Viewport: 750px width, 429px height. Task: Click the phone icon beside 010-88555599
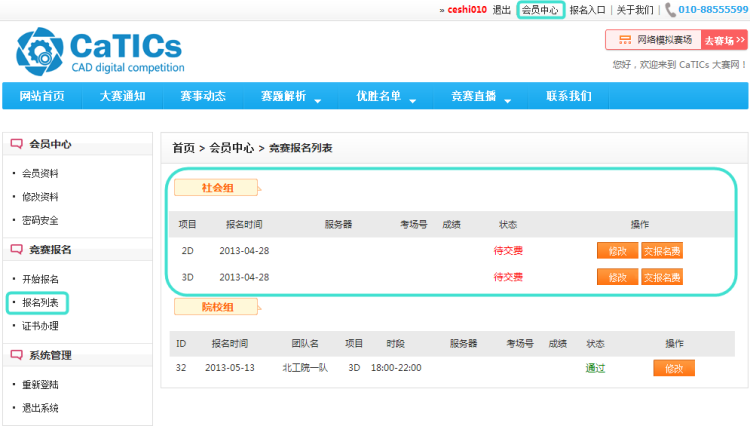pyautogui.click(x=670, y=10)
